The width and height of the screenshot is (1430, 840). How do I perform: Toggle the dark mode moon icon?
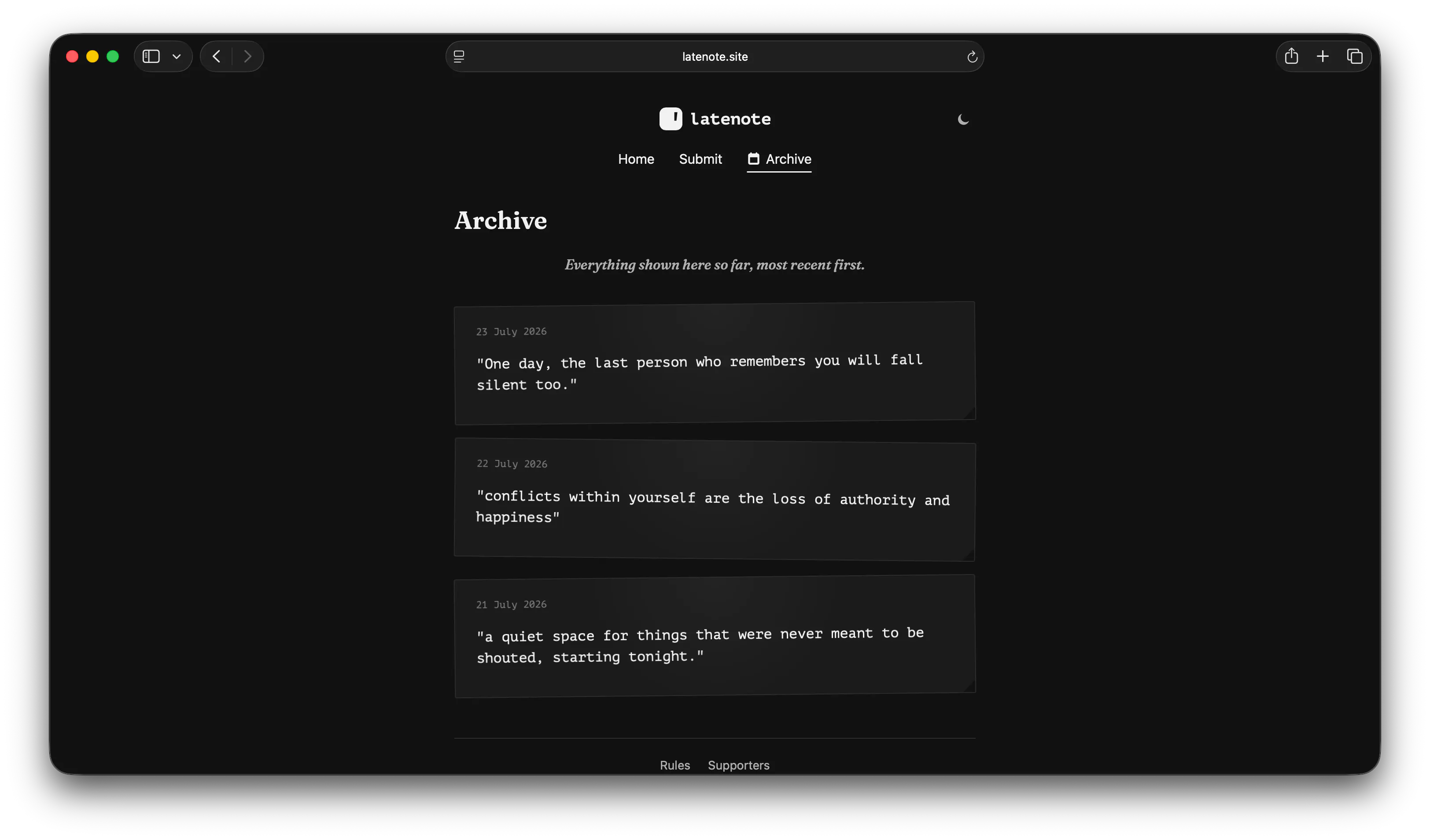point(963,119)
